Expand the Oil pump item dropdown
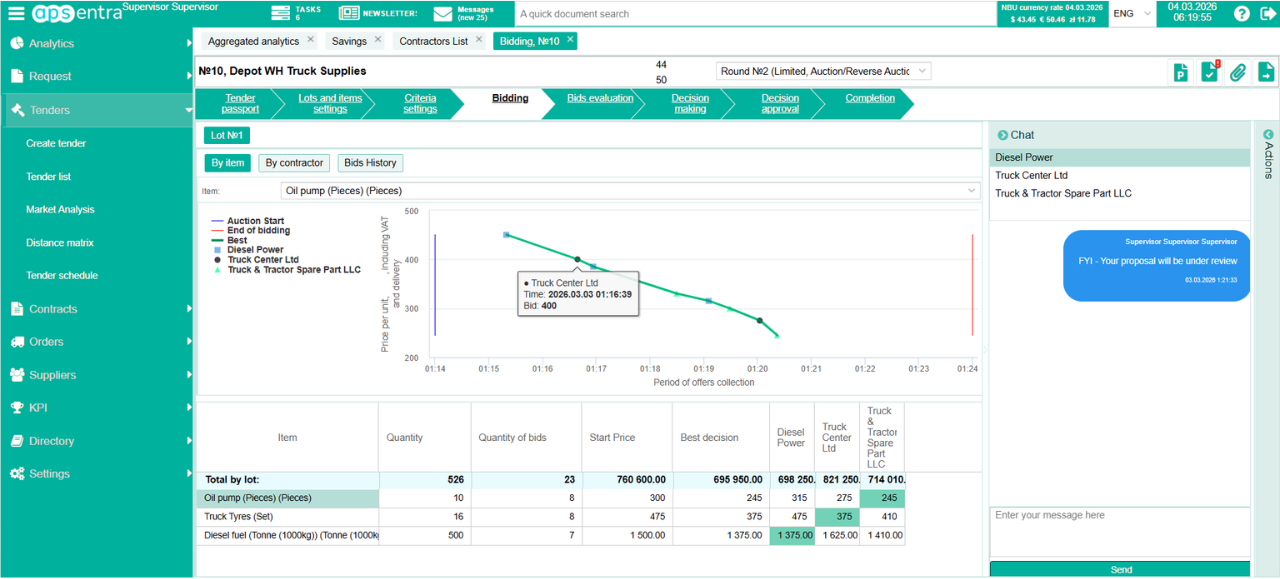 (x=630, y=190)
